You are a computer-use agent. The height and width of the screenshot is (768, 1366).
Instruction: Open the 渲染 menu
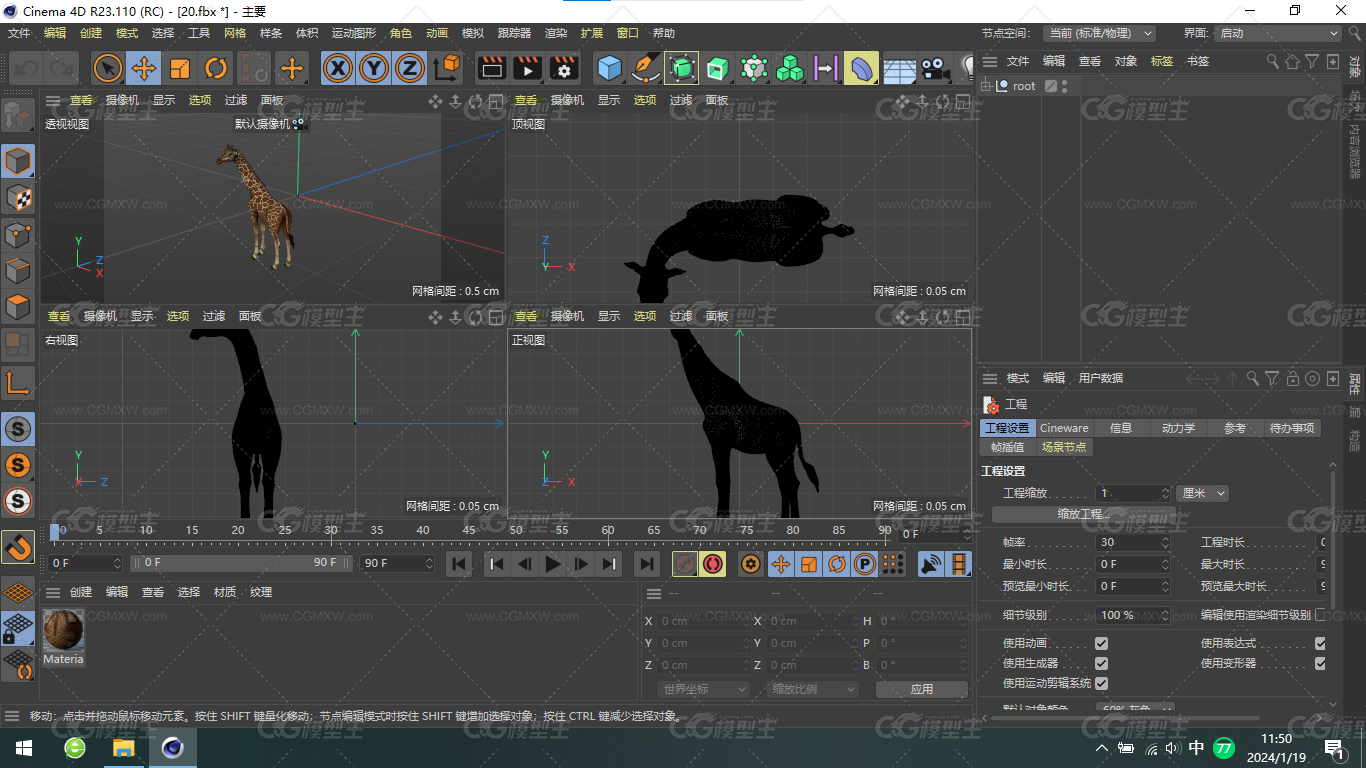(556, 33)
